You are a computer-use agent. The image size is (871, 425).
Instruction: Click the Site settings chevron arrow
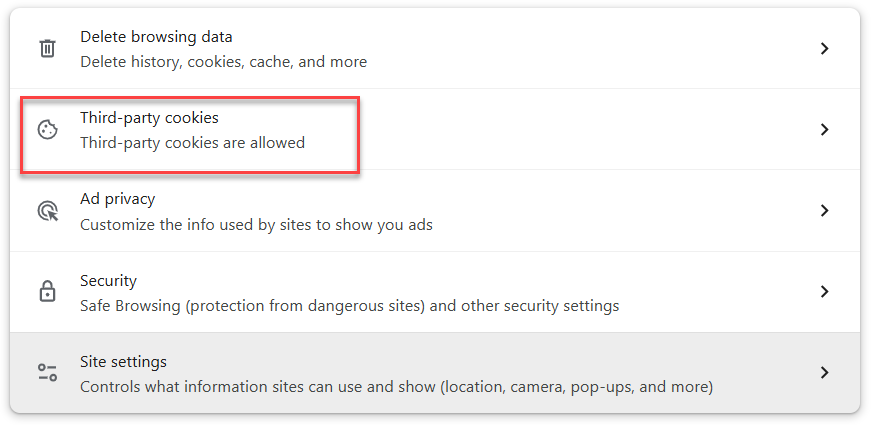point(824,373)
